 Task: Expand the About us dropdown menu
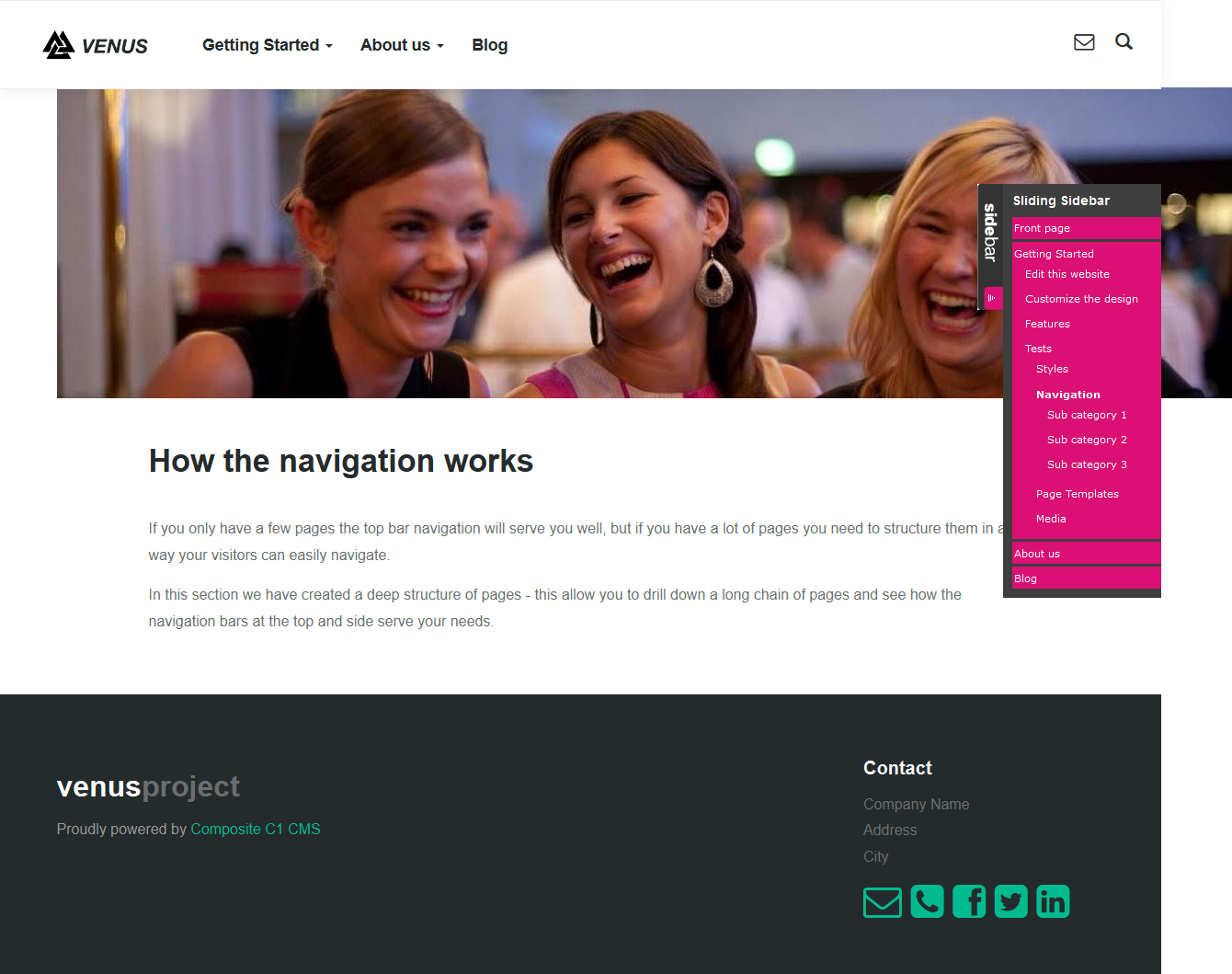click(x=402, y=45)
